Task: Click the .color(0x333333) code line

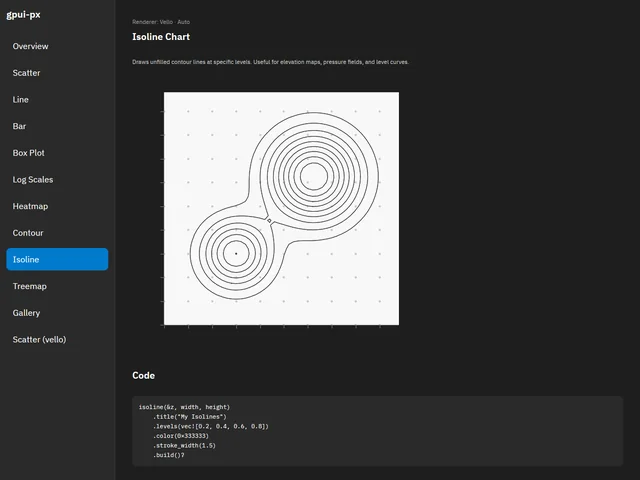Action: 181,436
